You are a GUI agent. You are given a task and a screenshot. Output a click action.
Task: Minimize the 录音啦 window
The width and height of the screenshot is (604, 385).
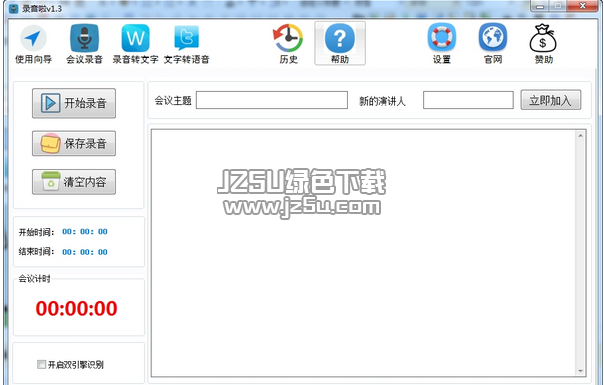(x=540, y=6)
